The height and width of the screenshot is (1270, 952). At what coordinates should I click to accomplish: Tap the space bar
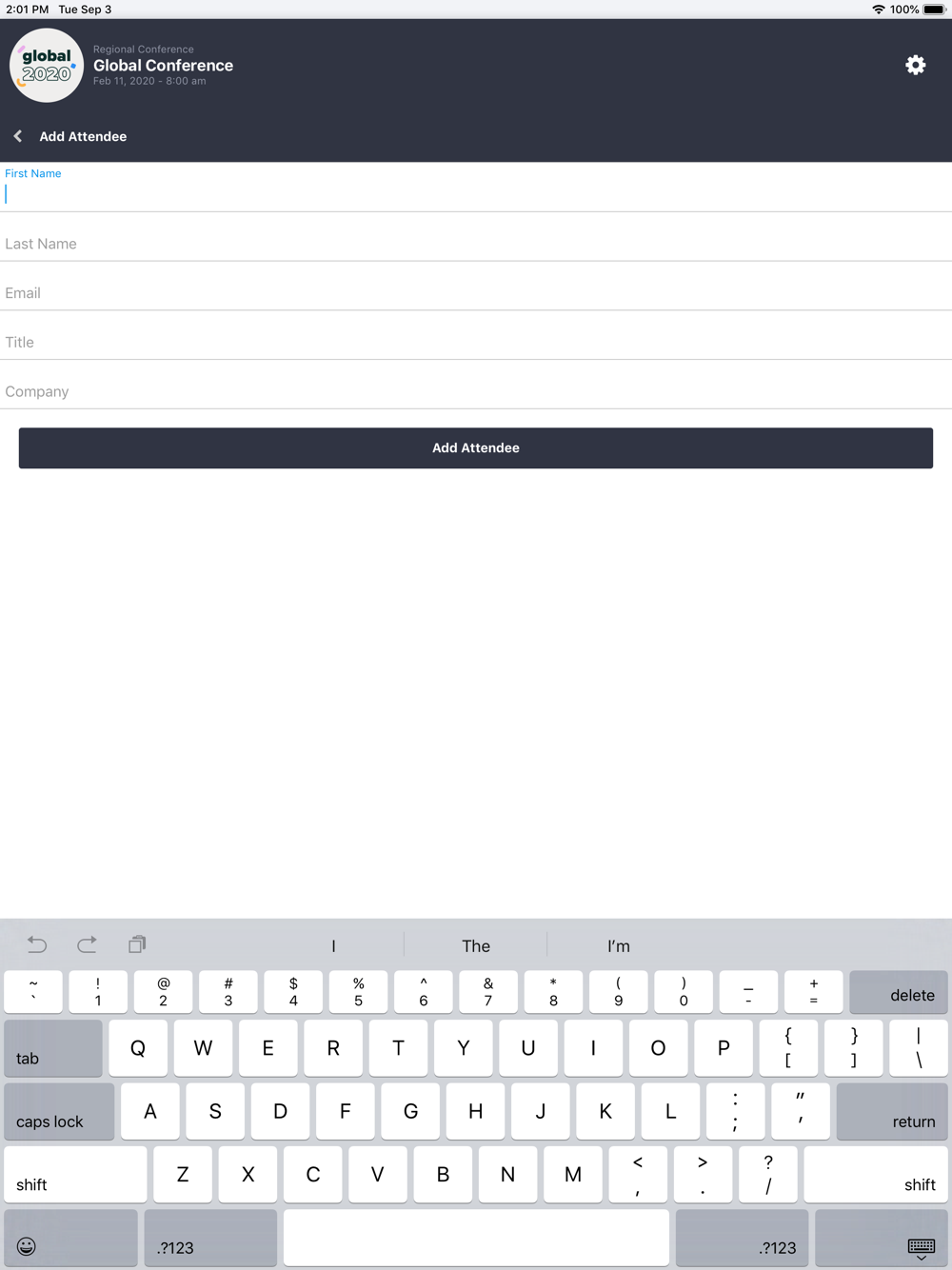tap(476, 1239)
